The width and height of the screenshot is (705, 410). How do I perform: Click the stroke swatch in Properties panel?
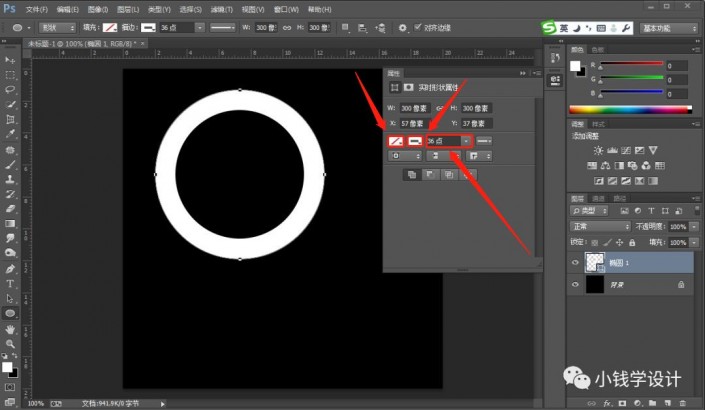coord(415,141)
